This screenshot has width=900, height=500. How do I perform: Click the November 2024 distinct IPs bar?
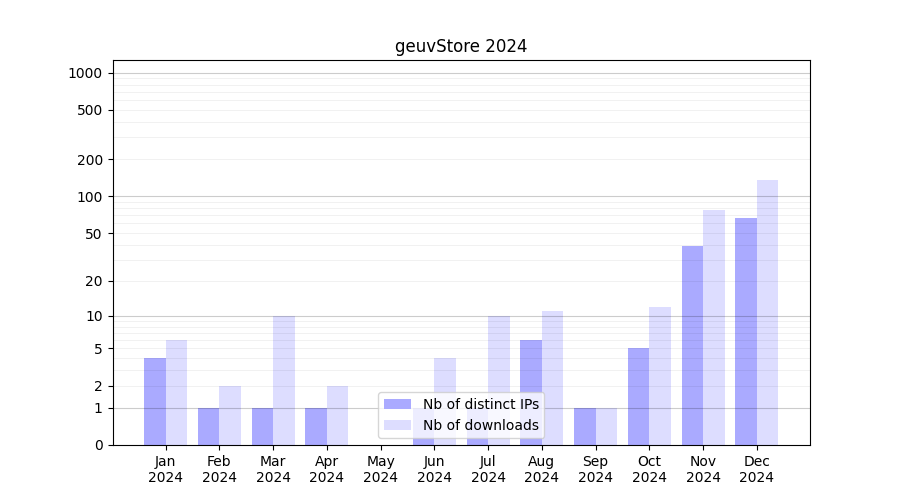coord(692,345)
